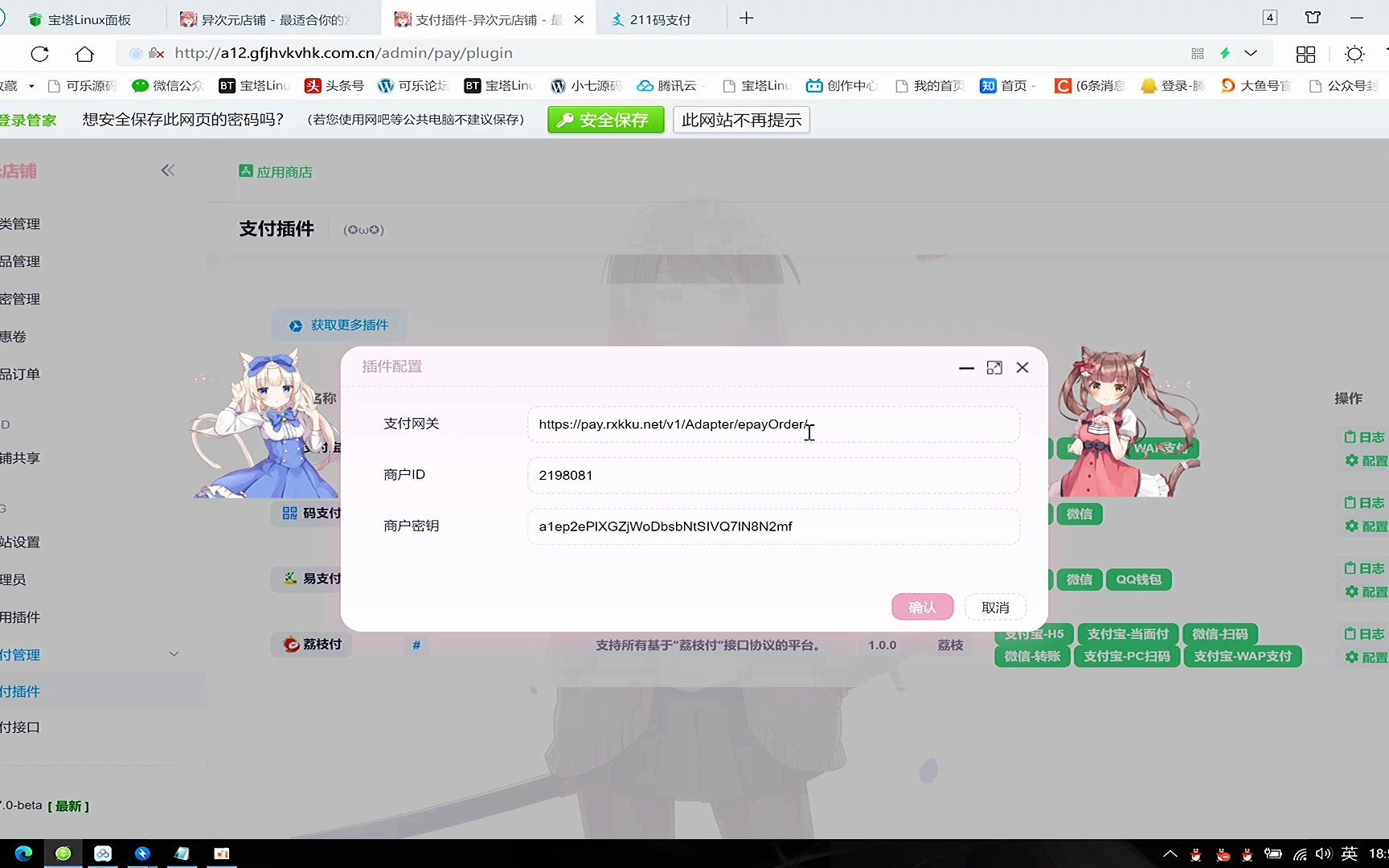1389x868 pixels.
Task: Launch Baidu Netdisk from the taskbar
Action: coord(103,853)
